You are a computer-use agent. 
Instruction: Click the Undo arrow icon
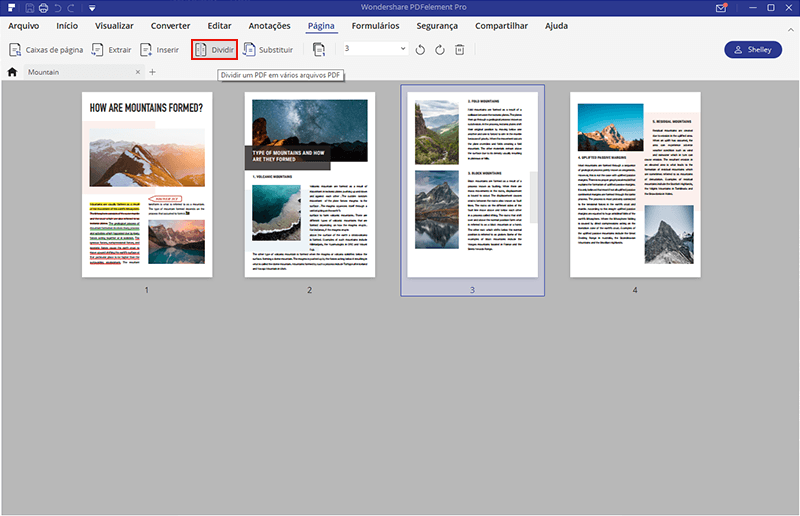pyautogui.click(x=58, y=8)
